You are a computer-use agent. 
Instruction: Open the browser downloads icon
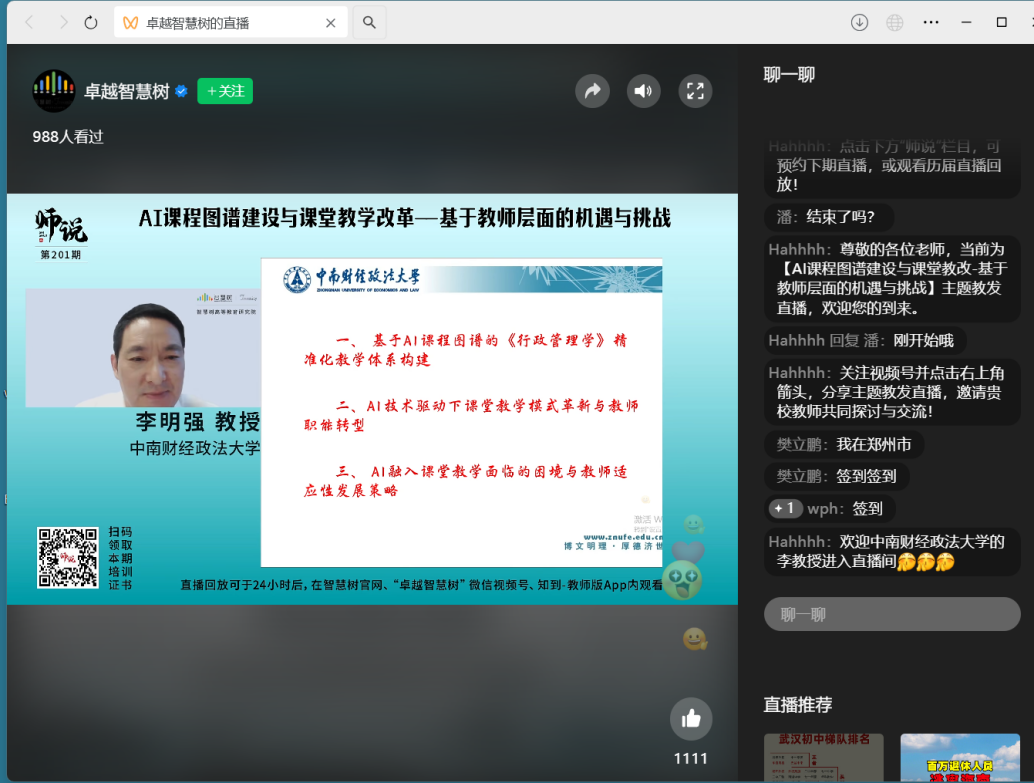(859, 22)
